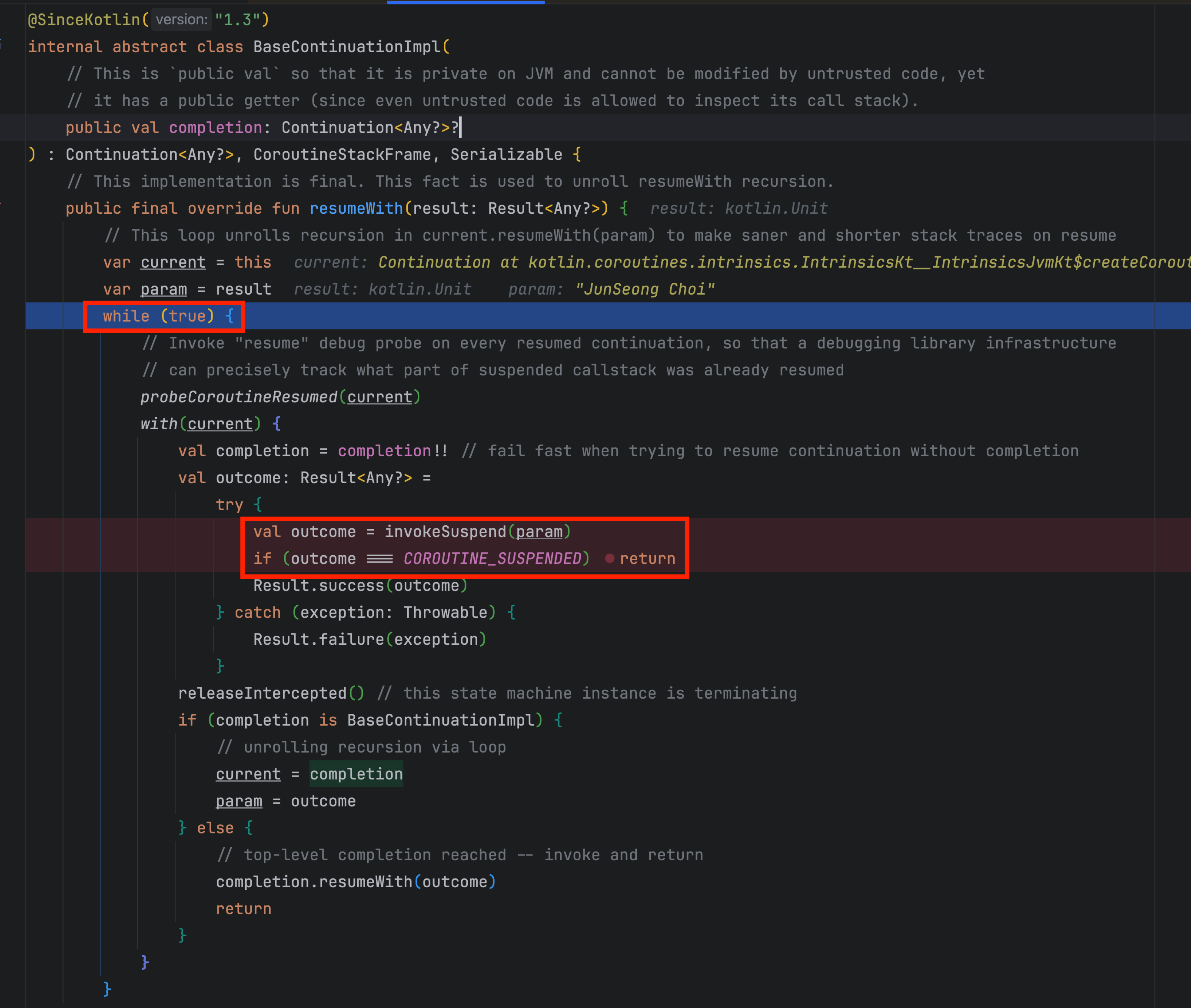Click the invokeSuspend call
1191x1008 pixels.
[x=445, y=531]
